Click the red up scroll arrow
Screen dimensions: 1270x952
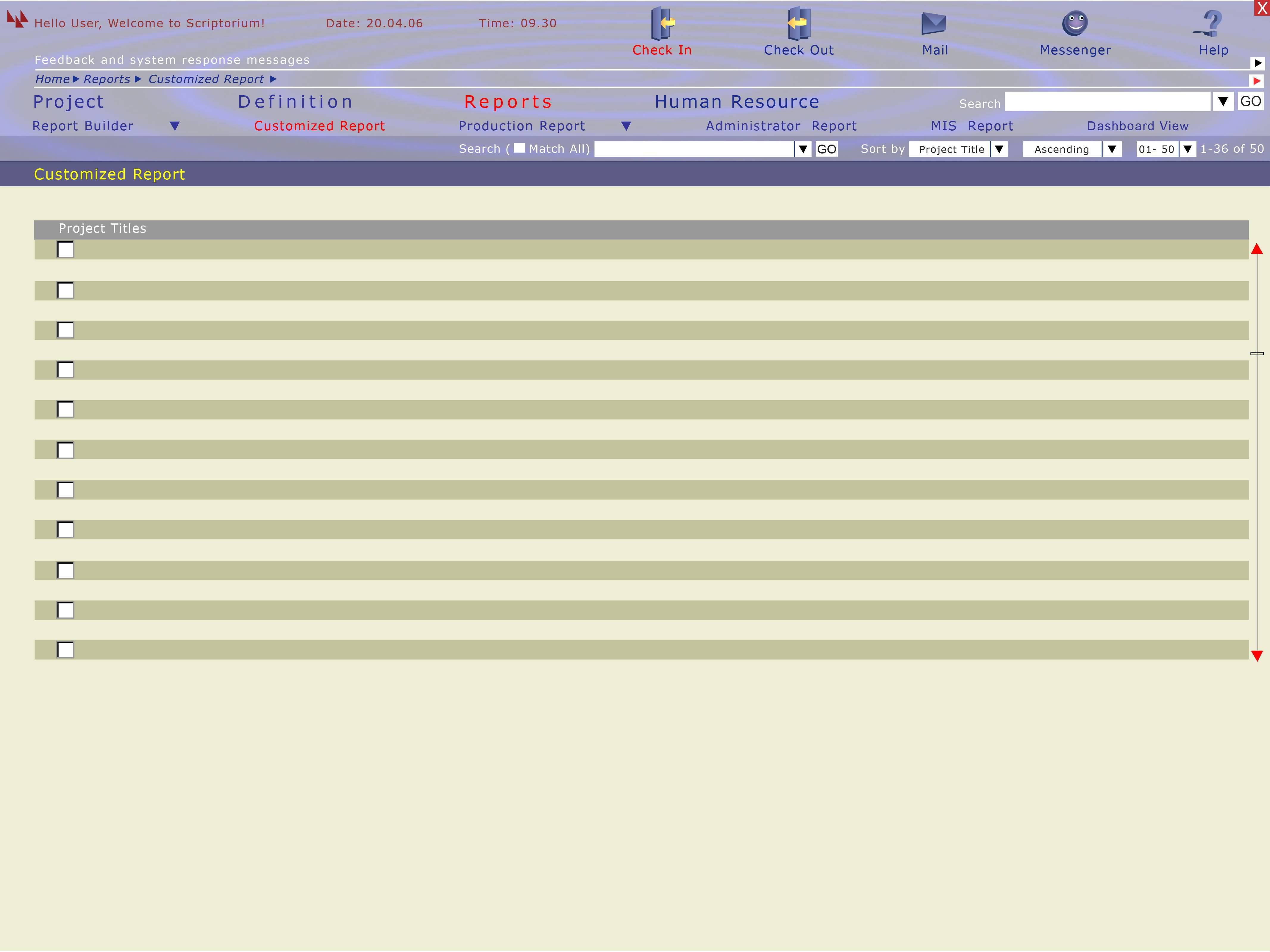coord(1257,249)
